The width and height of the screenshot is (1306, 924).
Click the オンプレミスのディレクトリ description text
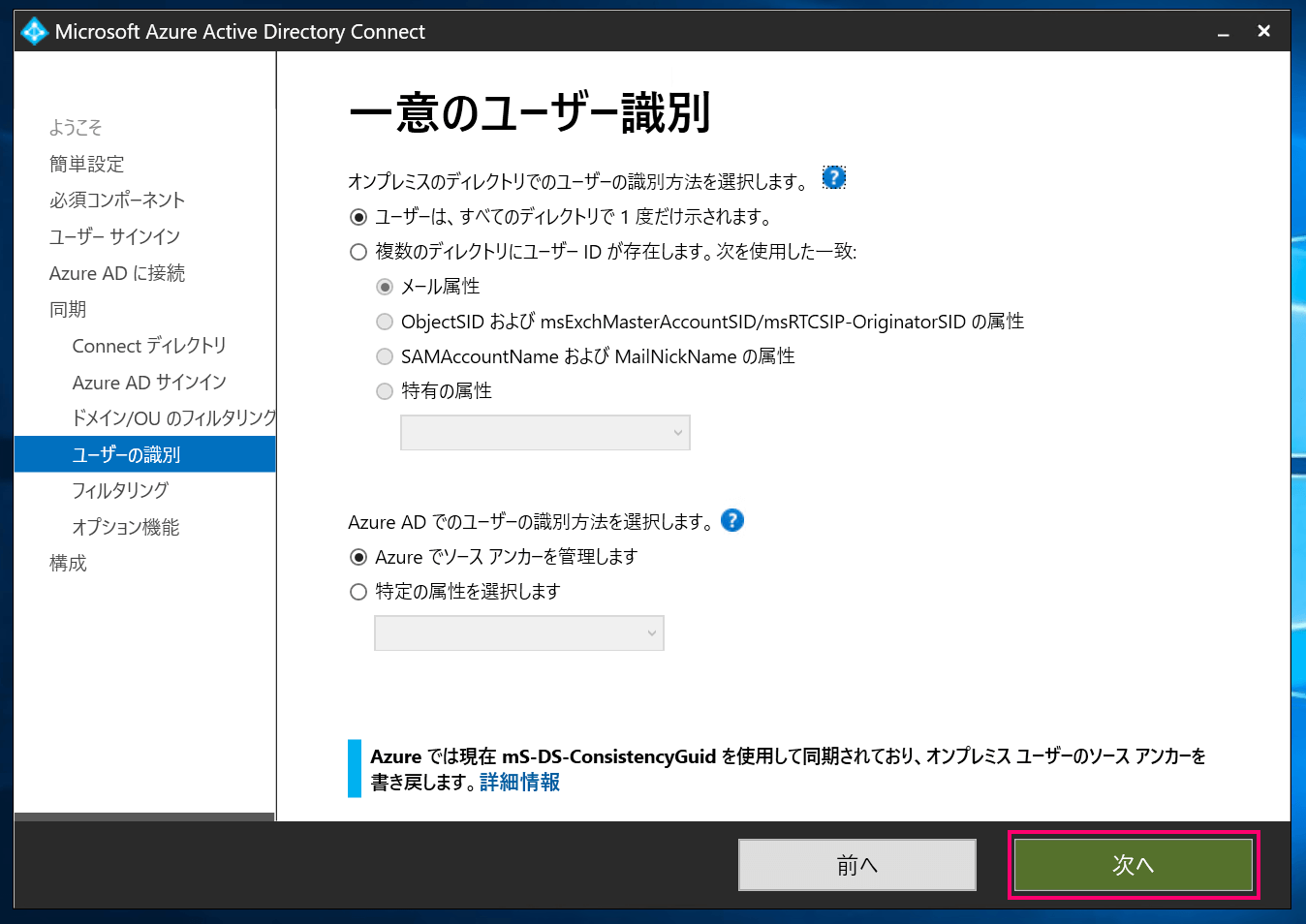(x=577, y=181)
